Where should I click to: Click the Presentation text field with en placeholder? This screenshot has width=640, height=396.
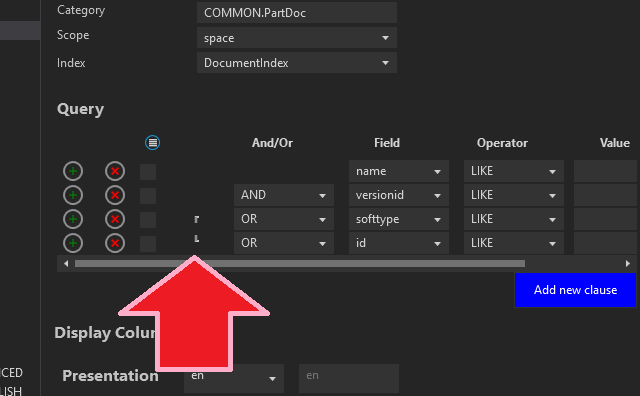[x=349, y=378]
